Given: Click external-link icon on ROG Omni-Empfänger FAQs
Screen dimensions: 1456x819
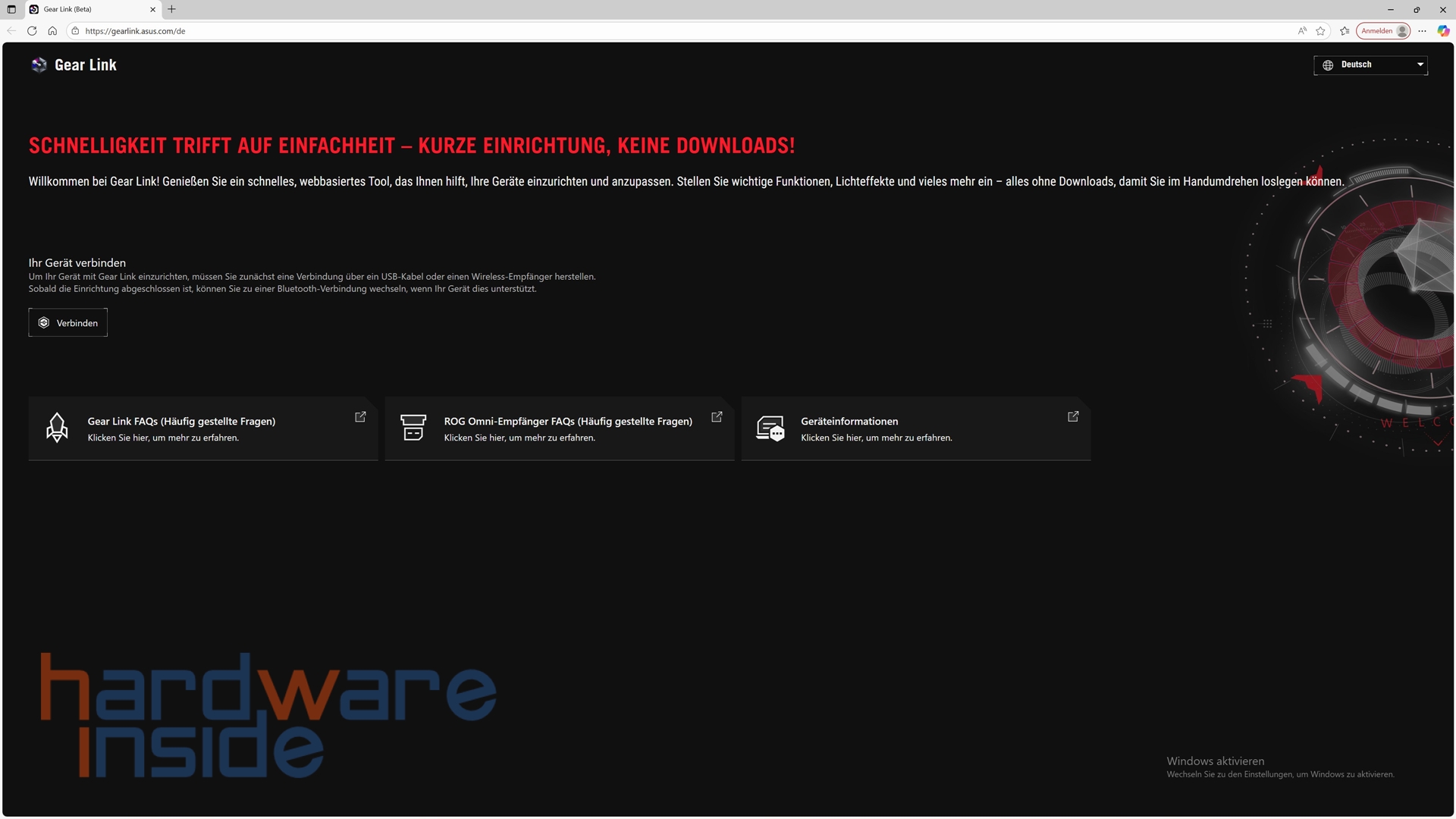Looking at the screenshot, I should pos(717,417).
